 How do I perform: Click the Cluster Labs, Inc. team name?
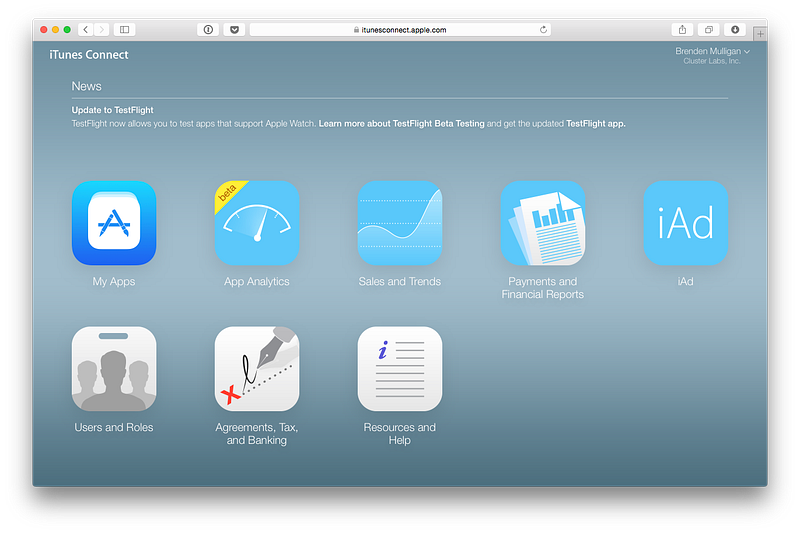(712, 61)
